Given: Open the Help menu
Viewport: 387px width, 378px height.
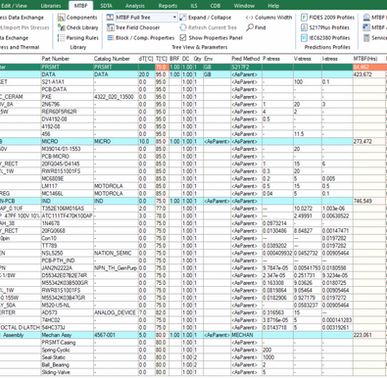Looking at the screenshot, I should (x=273, y=6).
